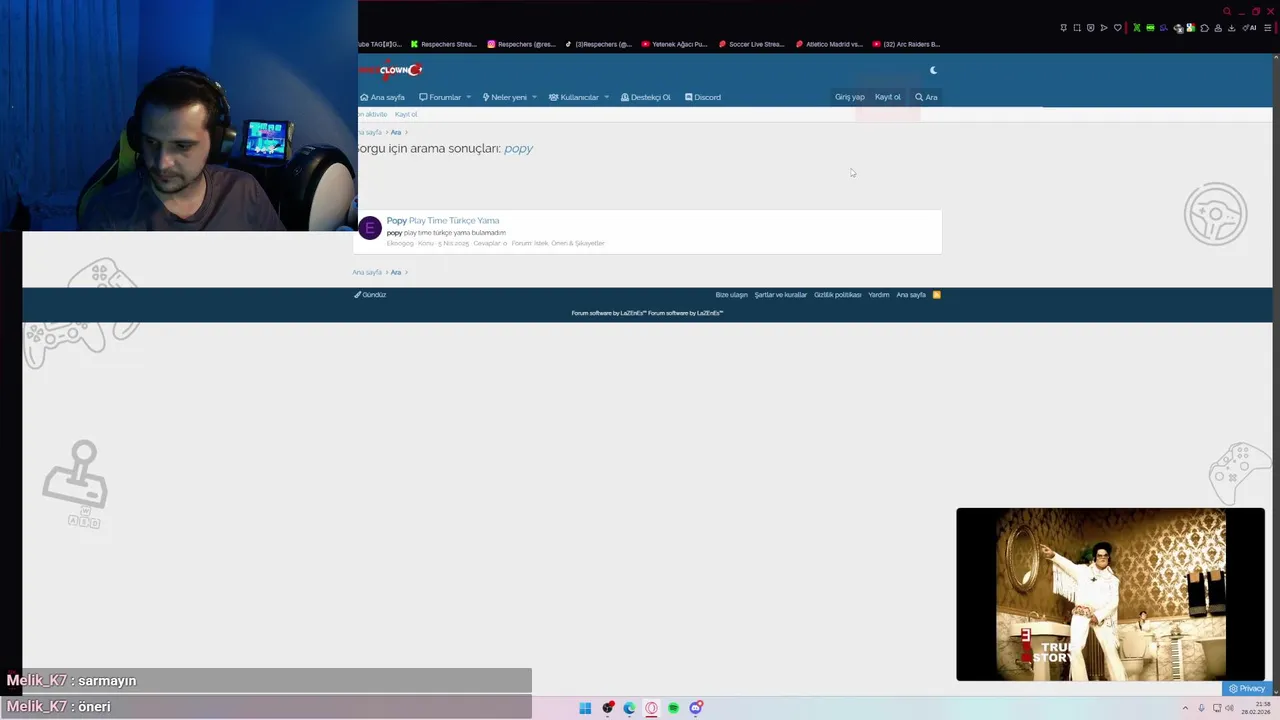The image size is (1280, 720).
Task: Switch to the Atletico Madrid vs tab
Action: 829,44
